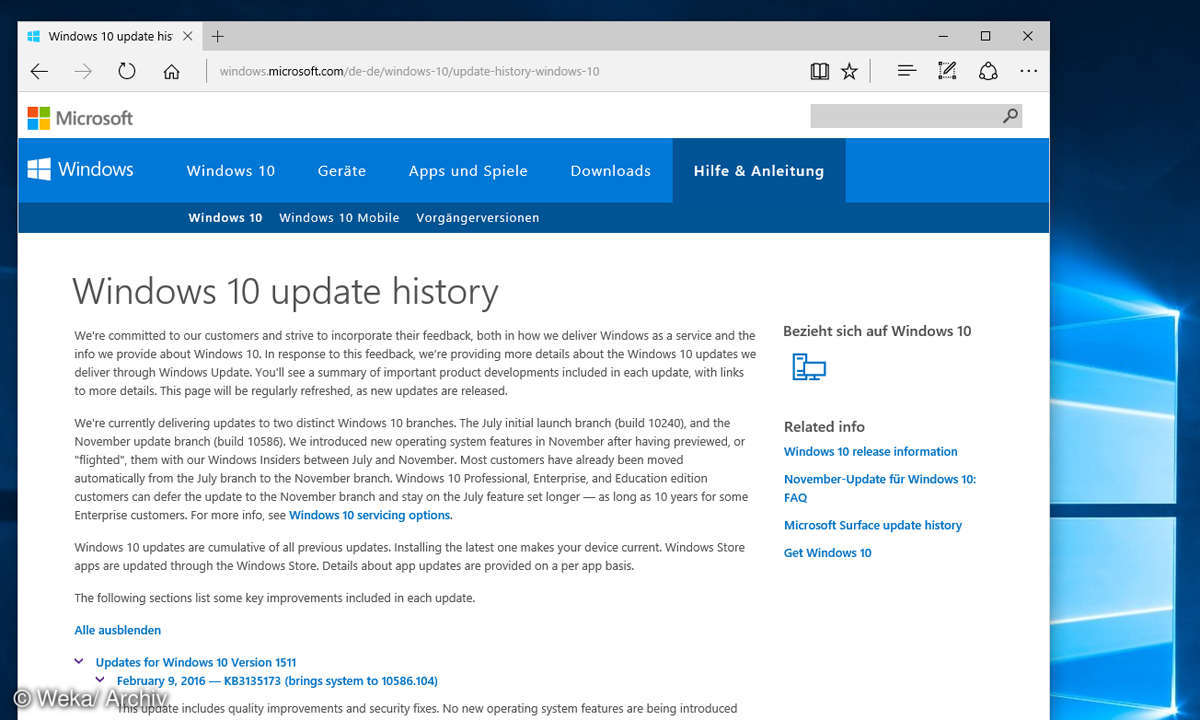Minimize the Edge browser window
Viewport: 1200px width, 720px height.
pyautogui.click(x=942, y=36)
